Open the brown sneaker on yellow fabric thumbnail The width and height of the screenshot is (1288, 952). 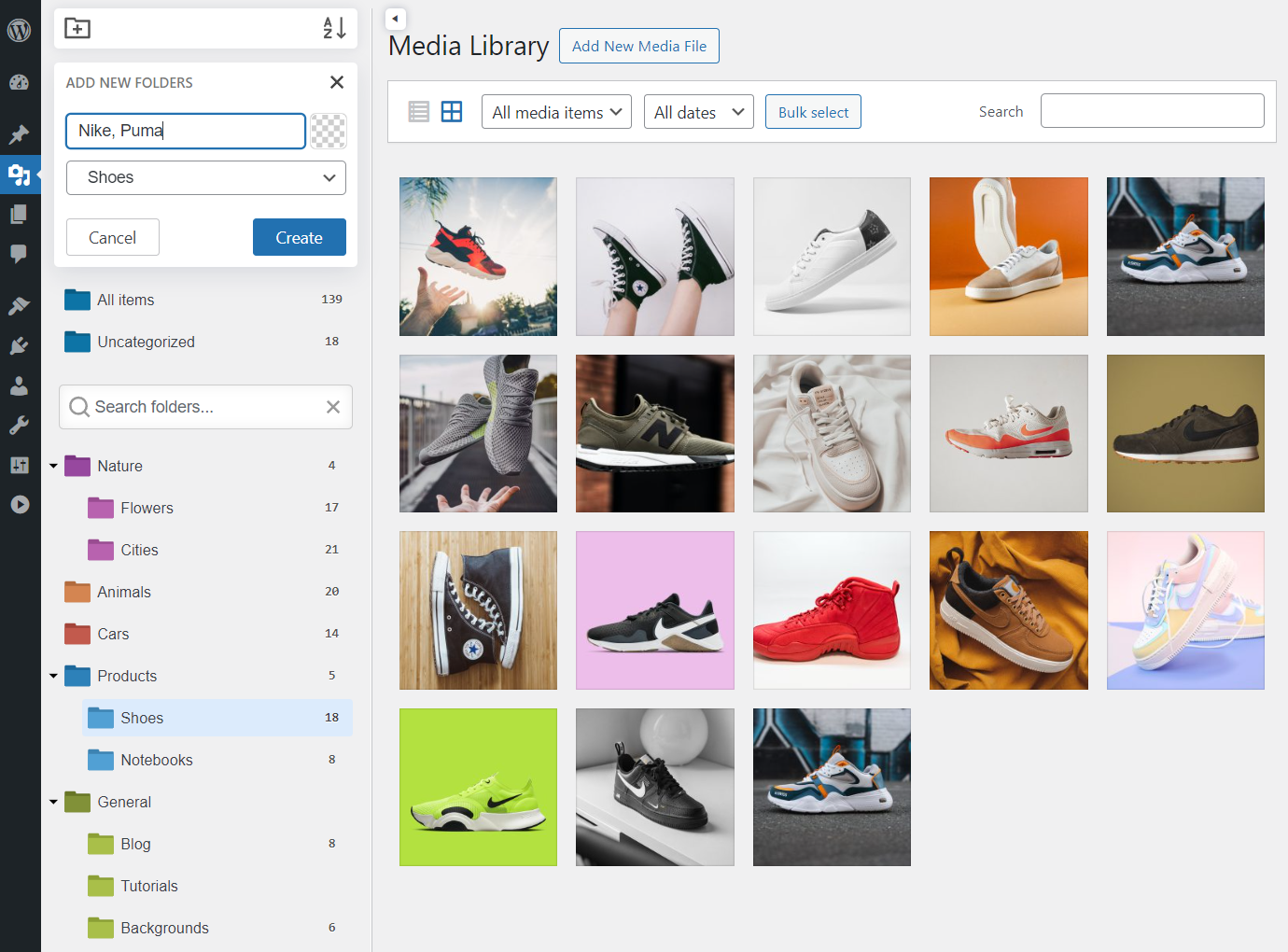1009,610
